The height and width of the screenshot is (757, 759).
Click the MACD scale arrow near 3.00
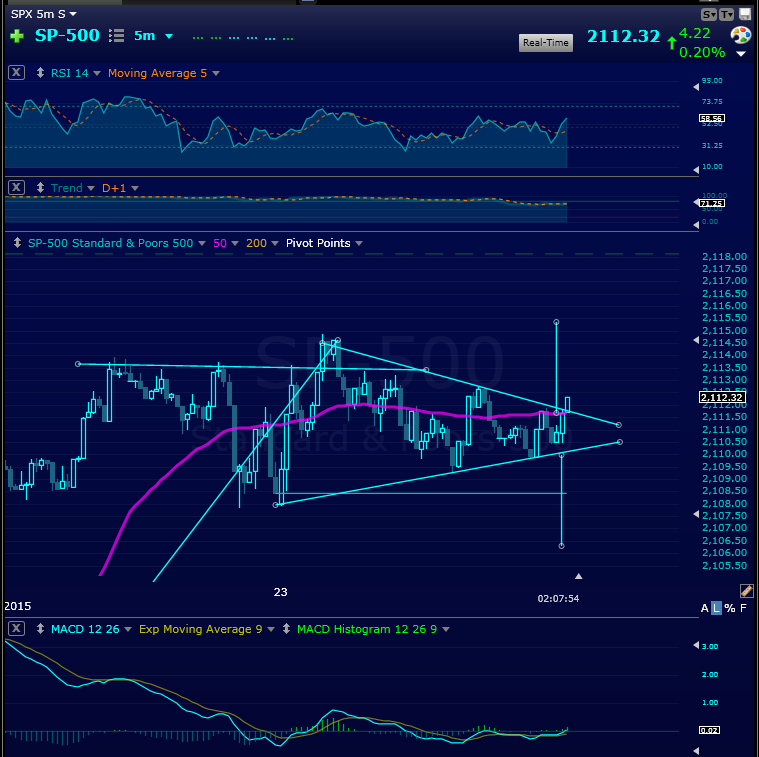click(x=696, y=645)
